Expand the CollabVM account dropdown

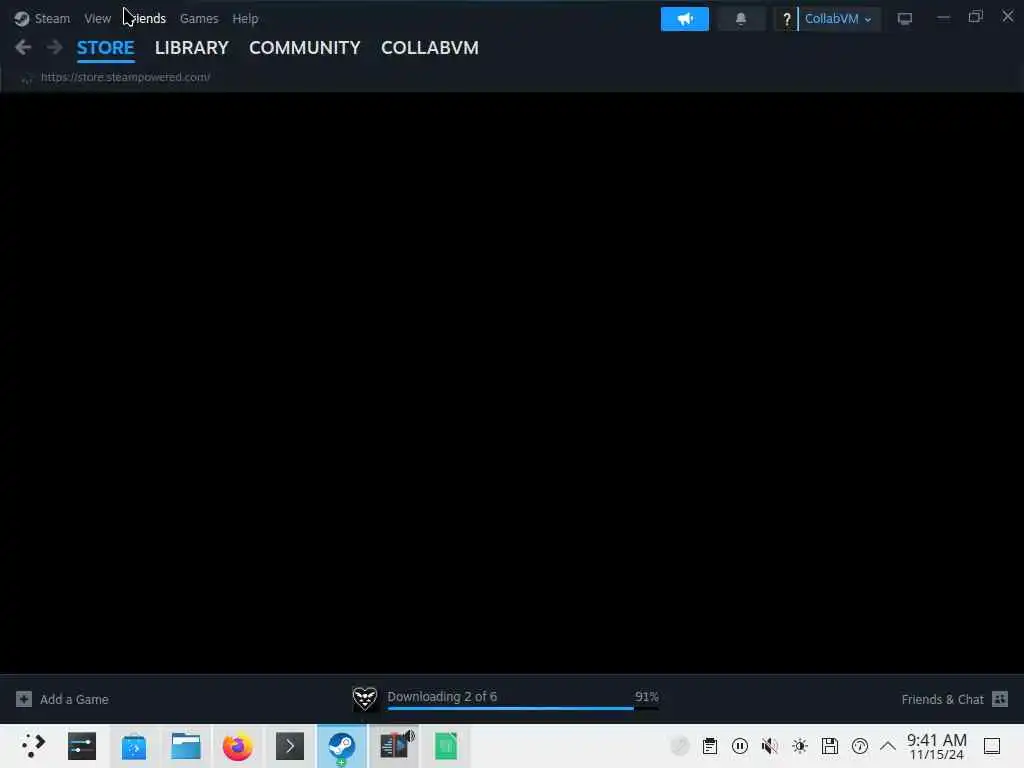pyautogui.click(x=839, y=19)
